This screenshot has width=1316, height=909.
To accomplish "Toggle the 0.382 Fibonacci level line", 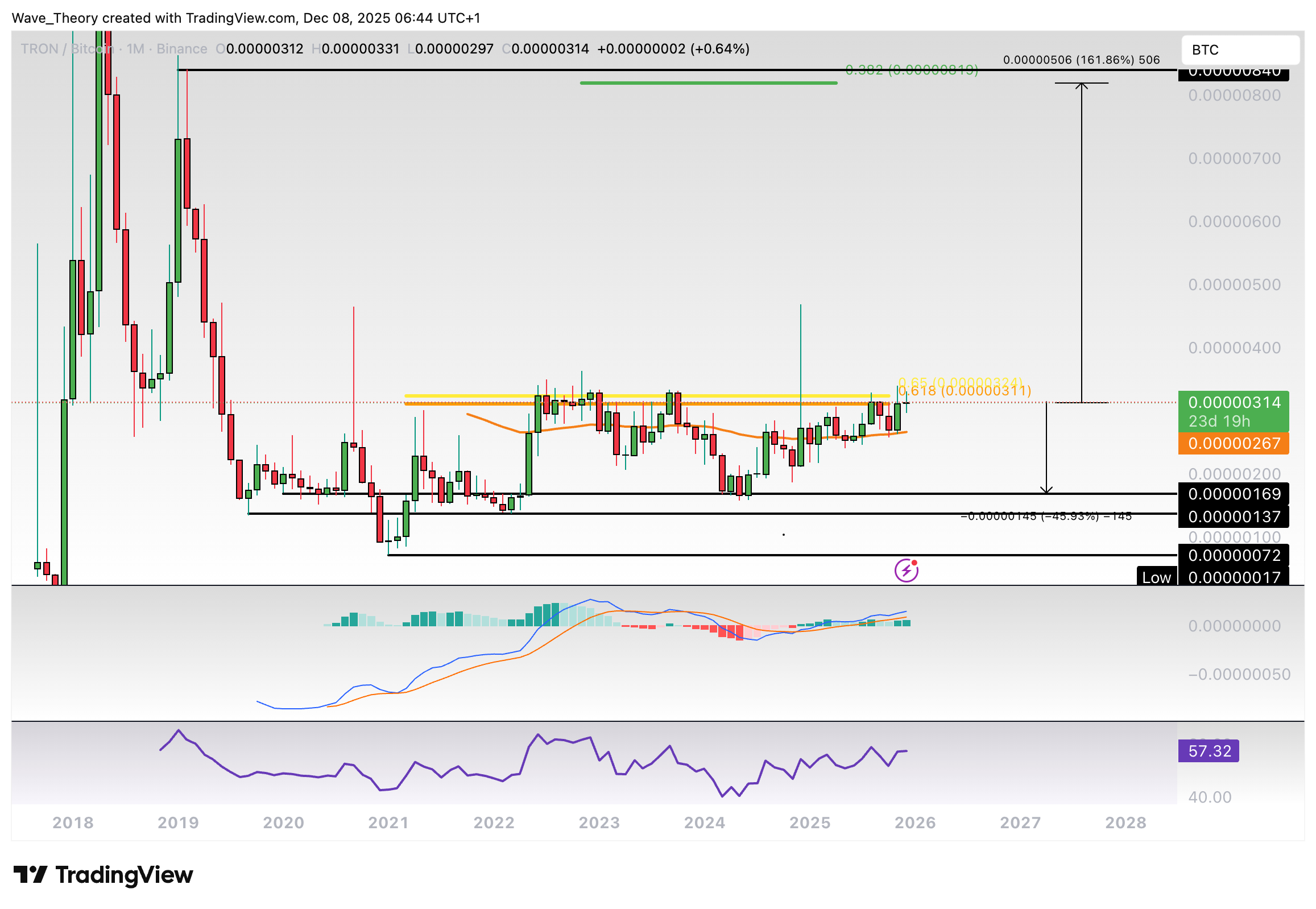I will 709,83.
